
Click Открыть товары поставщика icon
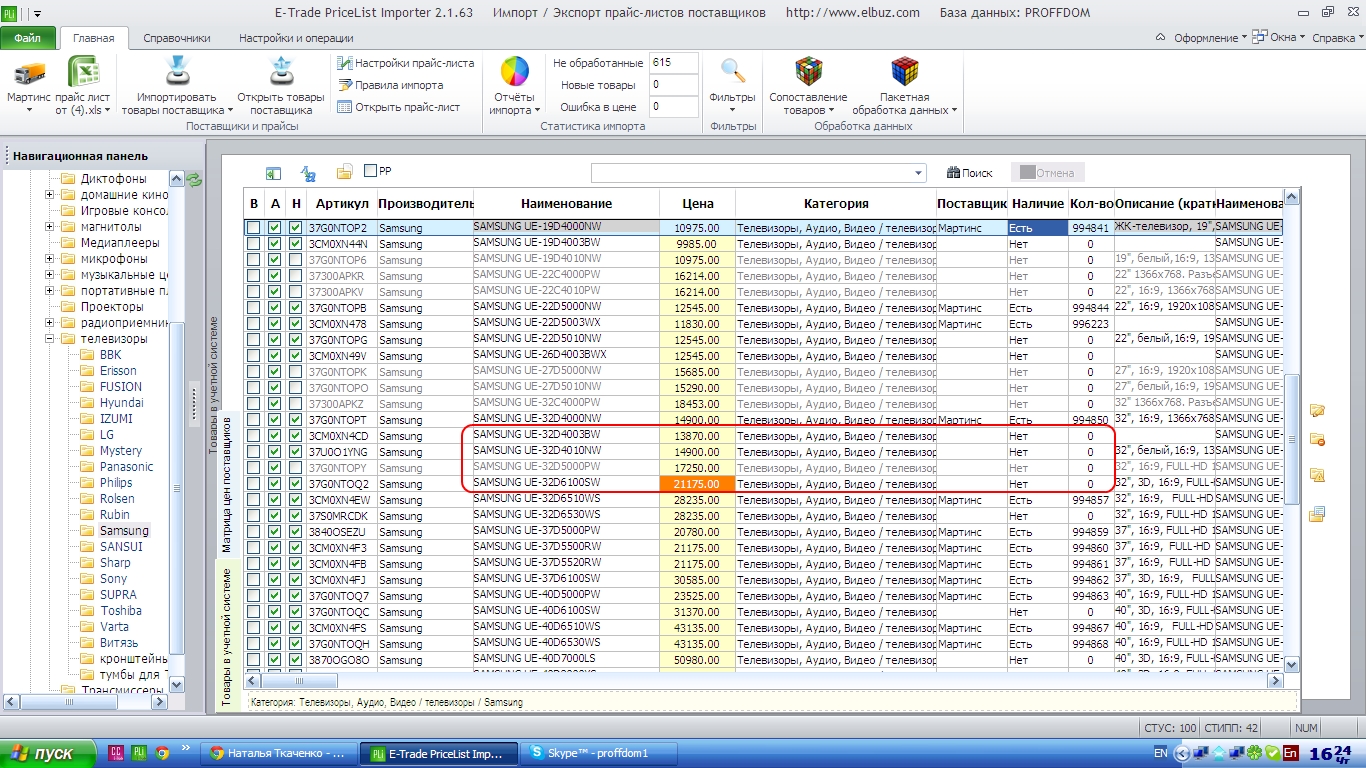[x=281, y=72]
